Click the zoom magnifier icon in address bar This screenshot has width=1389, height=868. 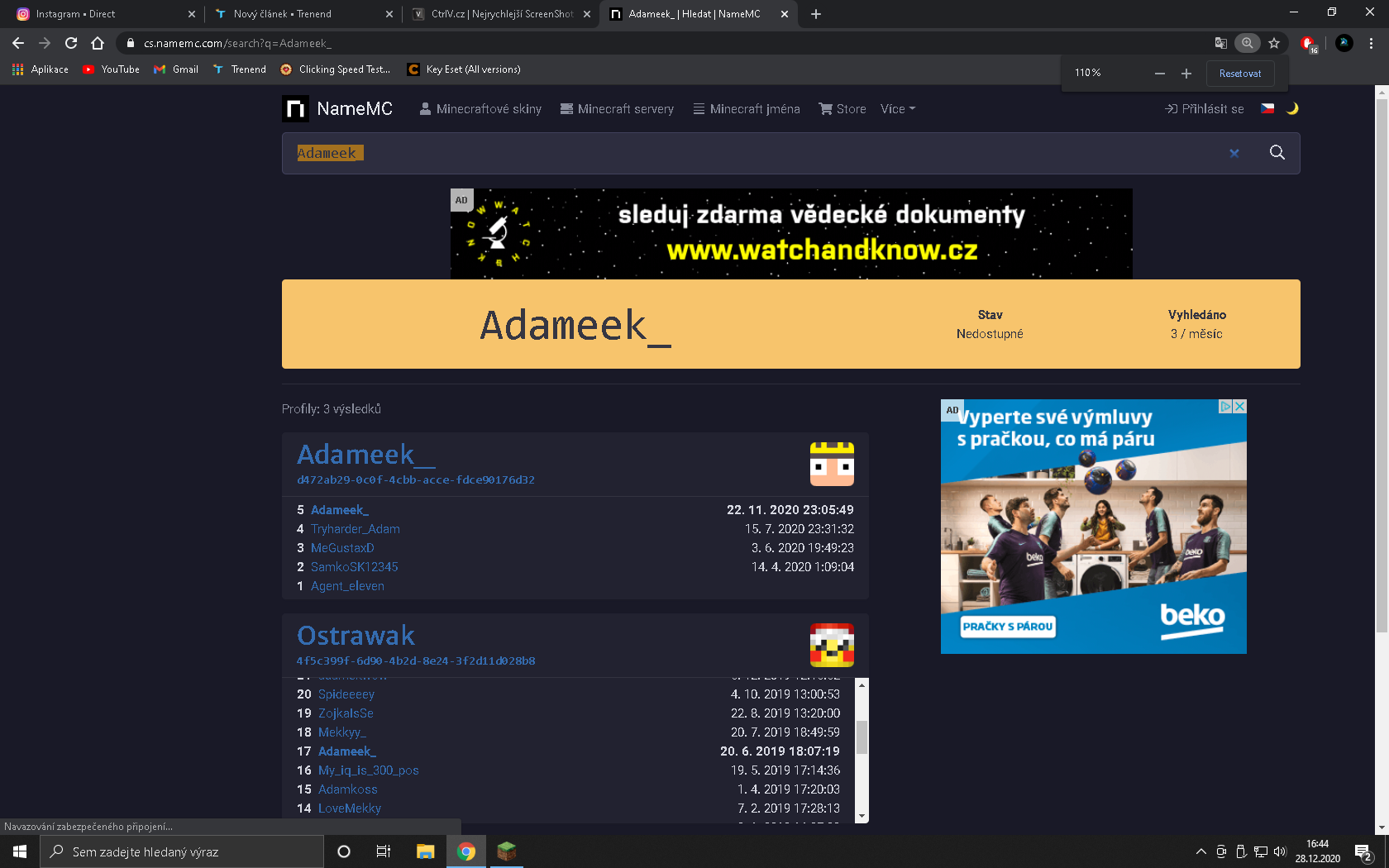1247,43
